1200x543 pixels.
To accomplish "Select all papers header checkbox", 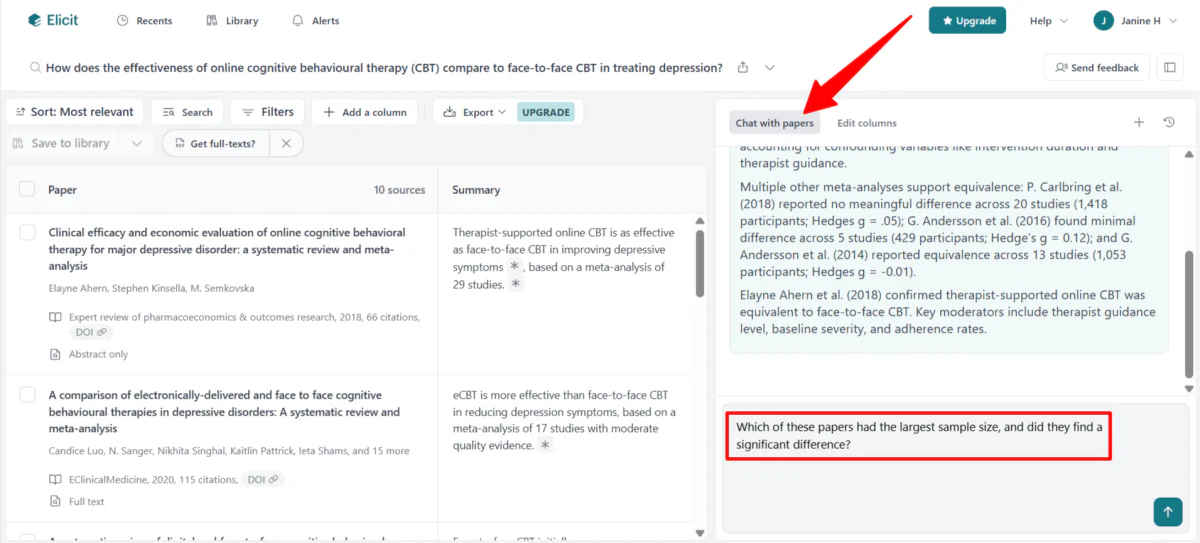I will coord(27,189).
